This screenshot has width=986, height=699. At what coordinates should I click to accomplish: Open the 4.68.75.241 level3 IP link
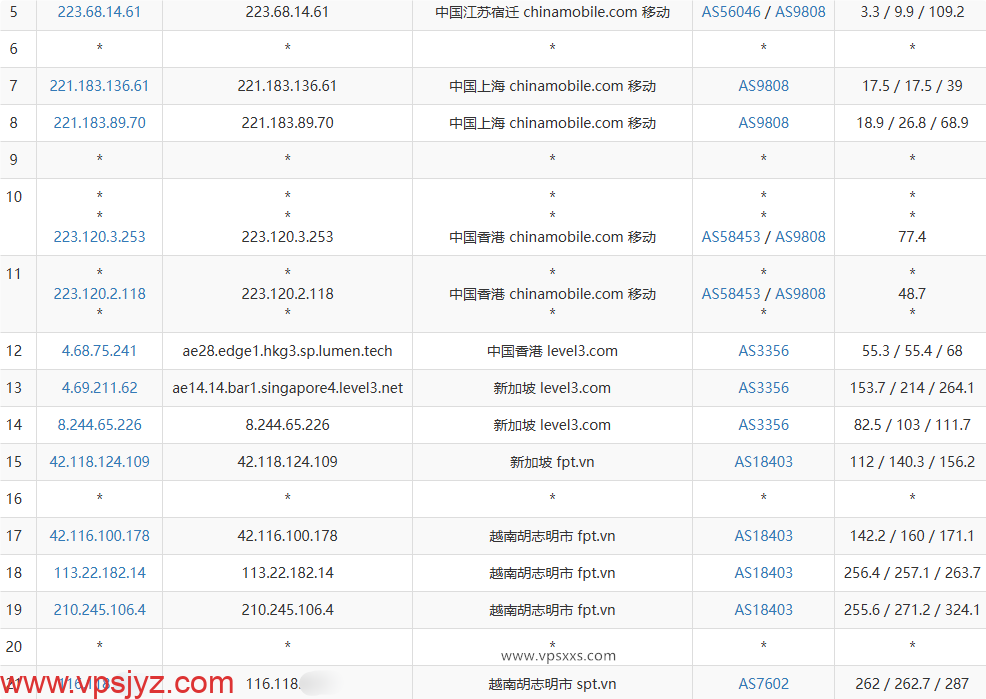point(99,351)
